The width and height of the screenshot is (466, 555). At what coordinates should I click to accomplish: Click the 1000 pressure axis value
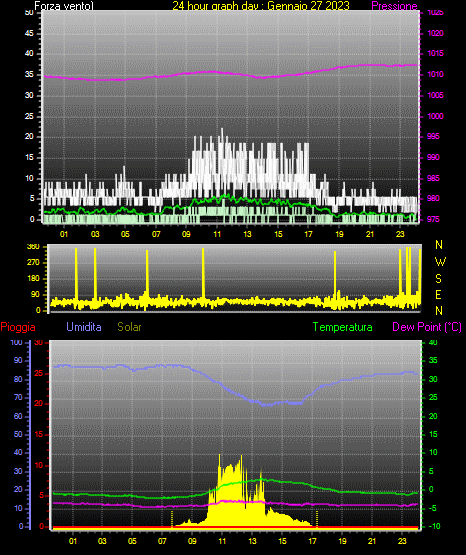[x=435, y=116]
